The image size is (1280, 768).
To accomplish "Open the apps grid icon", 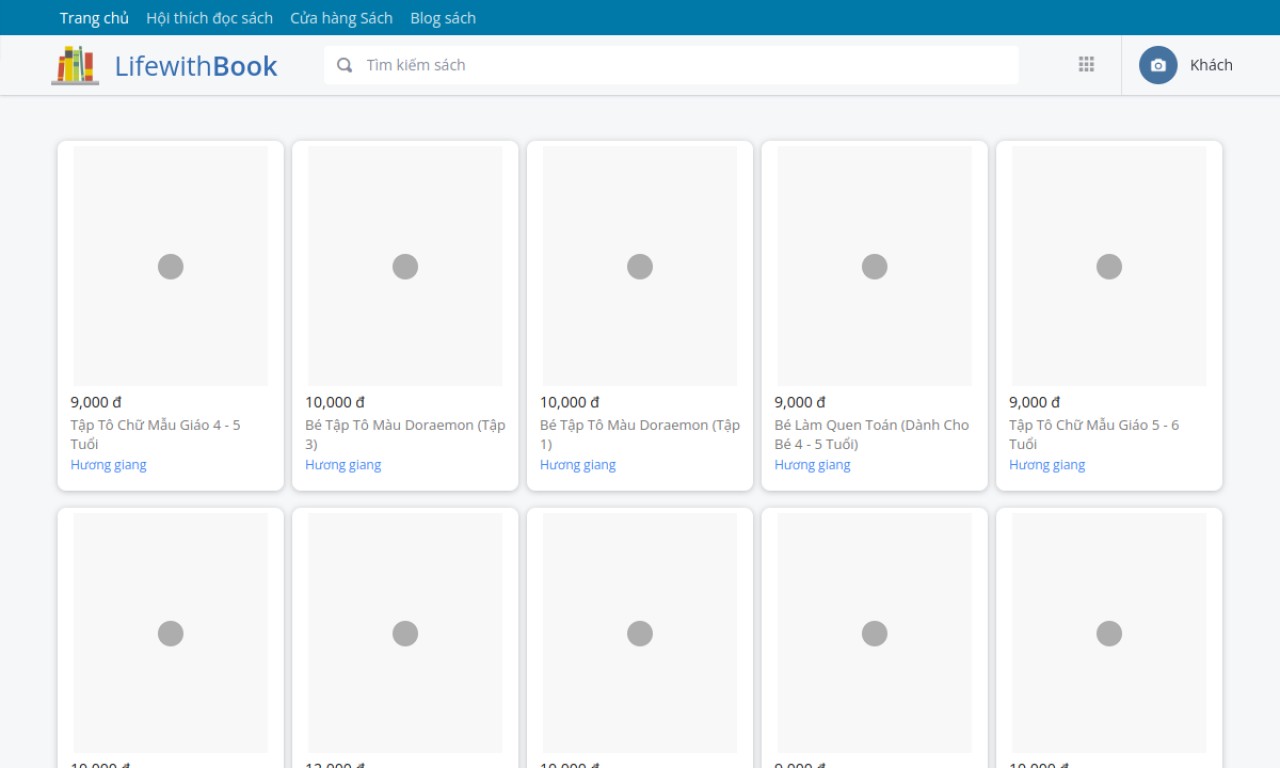I will tap(1086, 64).
